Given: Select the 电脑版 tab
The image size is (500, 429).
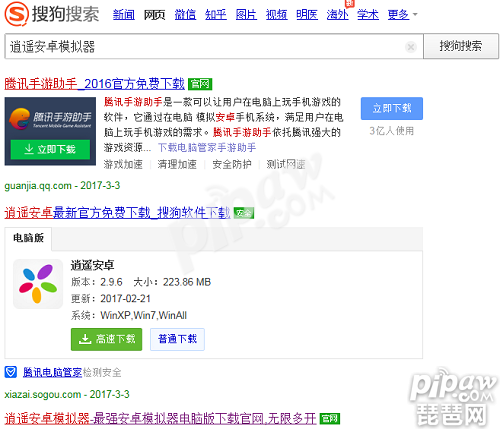Looking at the screenshot, I should coord(28,238).
